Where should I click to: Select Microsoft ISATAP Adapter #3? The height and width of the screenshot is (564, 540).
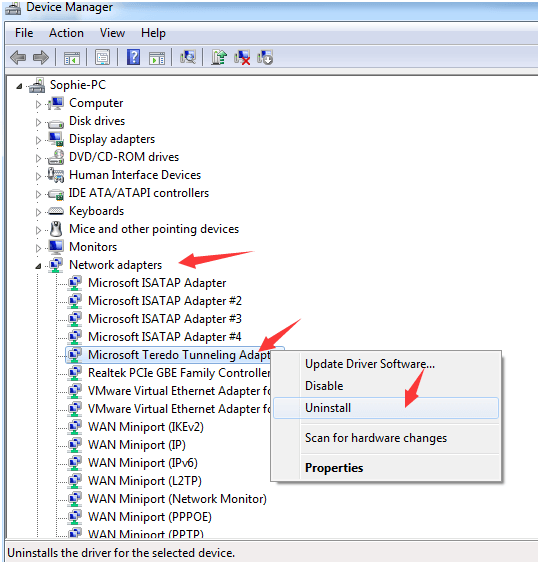point(165,319)
